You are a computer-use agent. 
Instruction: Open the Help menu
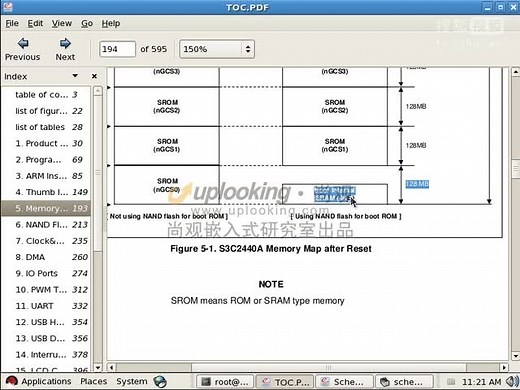(111, 23)
